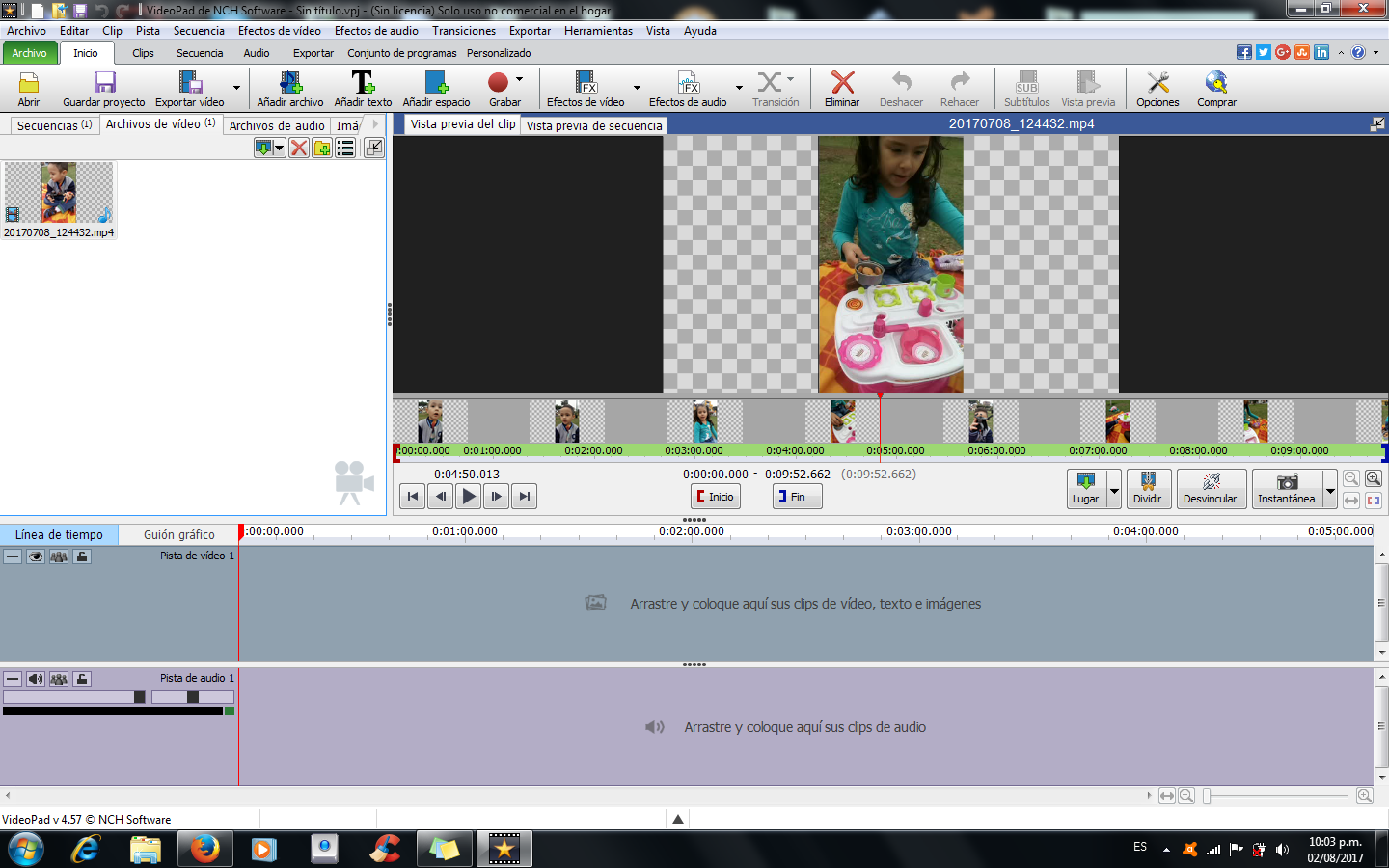Expand Efectos de vídeo dropdown arrow
The image size is (1389, 868).
pyautogui.click(x=637, y=88)
